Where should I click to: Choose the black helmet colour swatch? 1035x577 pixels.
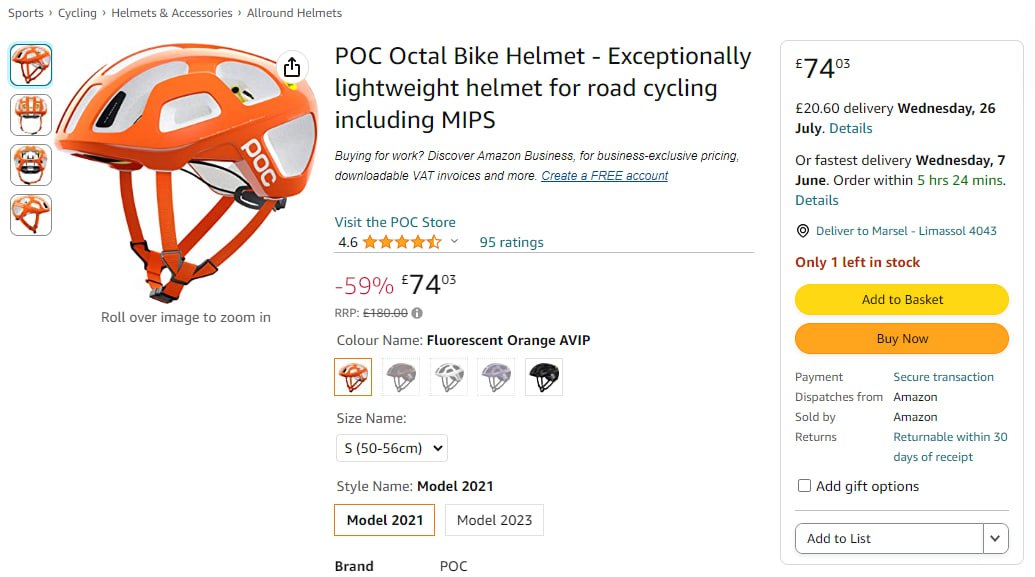click(x=544, y=377)
